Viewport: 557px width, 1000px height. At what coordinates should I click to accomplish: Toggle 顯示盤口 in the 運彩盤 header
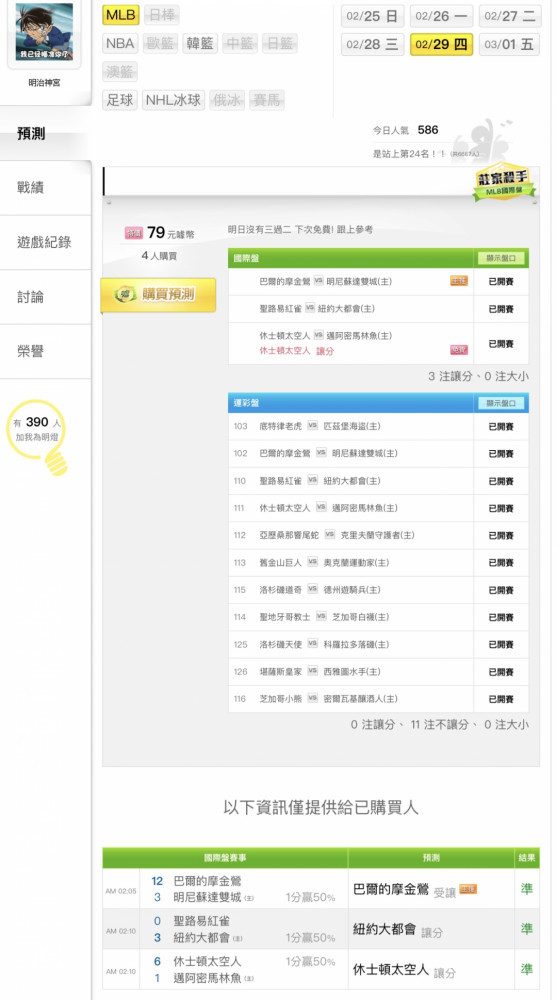click(501, 403)
